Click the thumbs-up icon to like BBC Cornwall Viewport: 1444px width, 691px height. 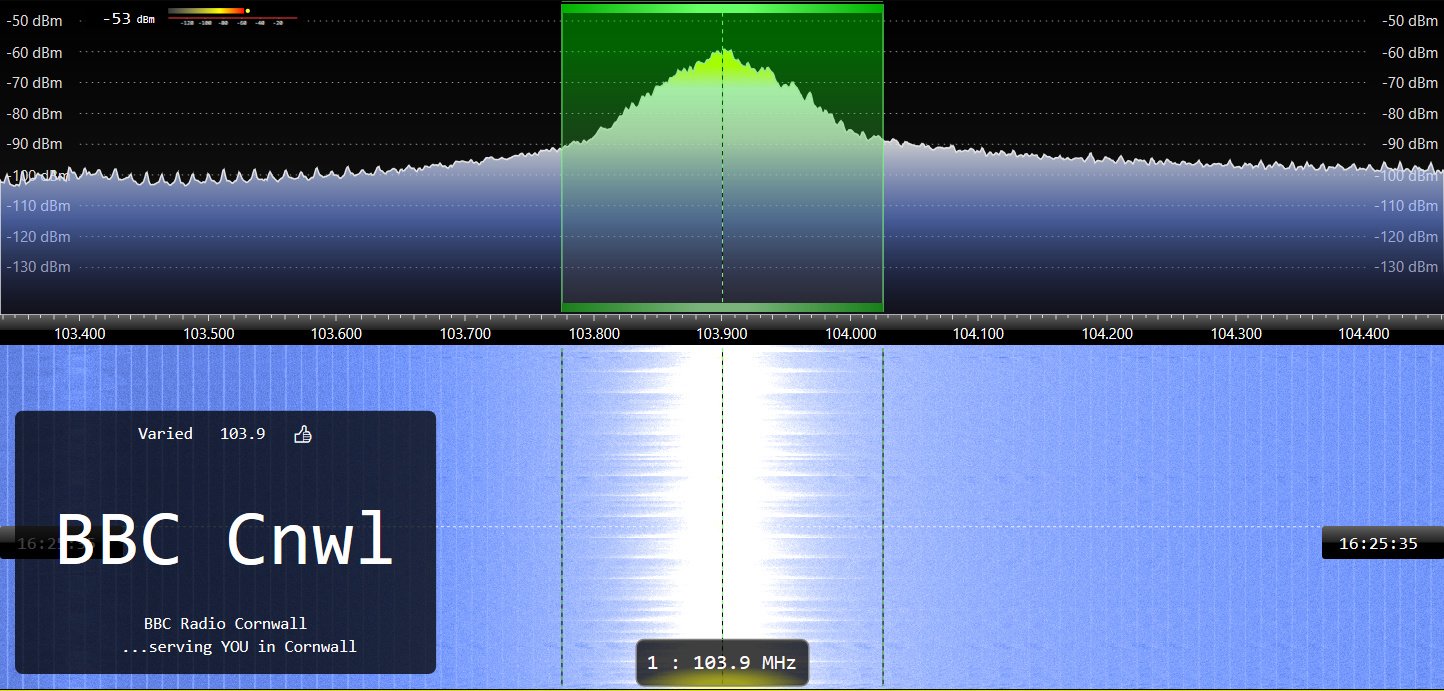tap(303, 434)
